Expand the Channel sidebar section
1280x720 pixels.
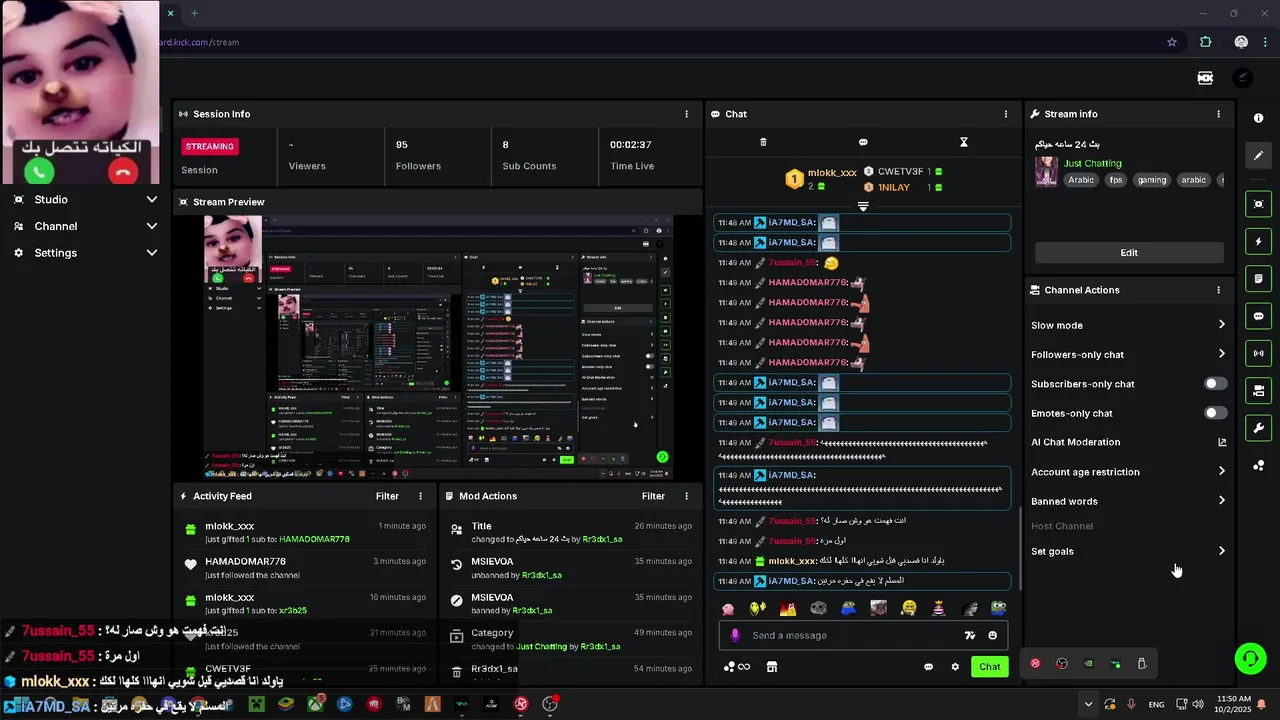(x=152, y=226)
